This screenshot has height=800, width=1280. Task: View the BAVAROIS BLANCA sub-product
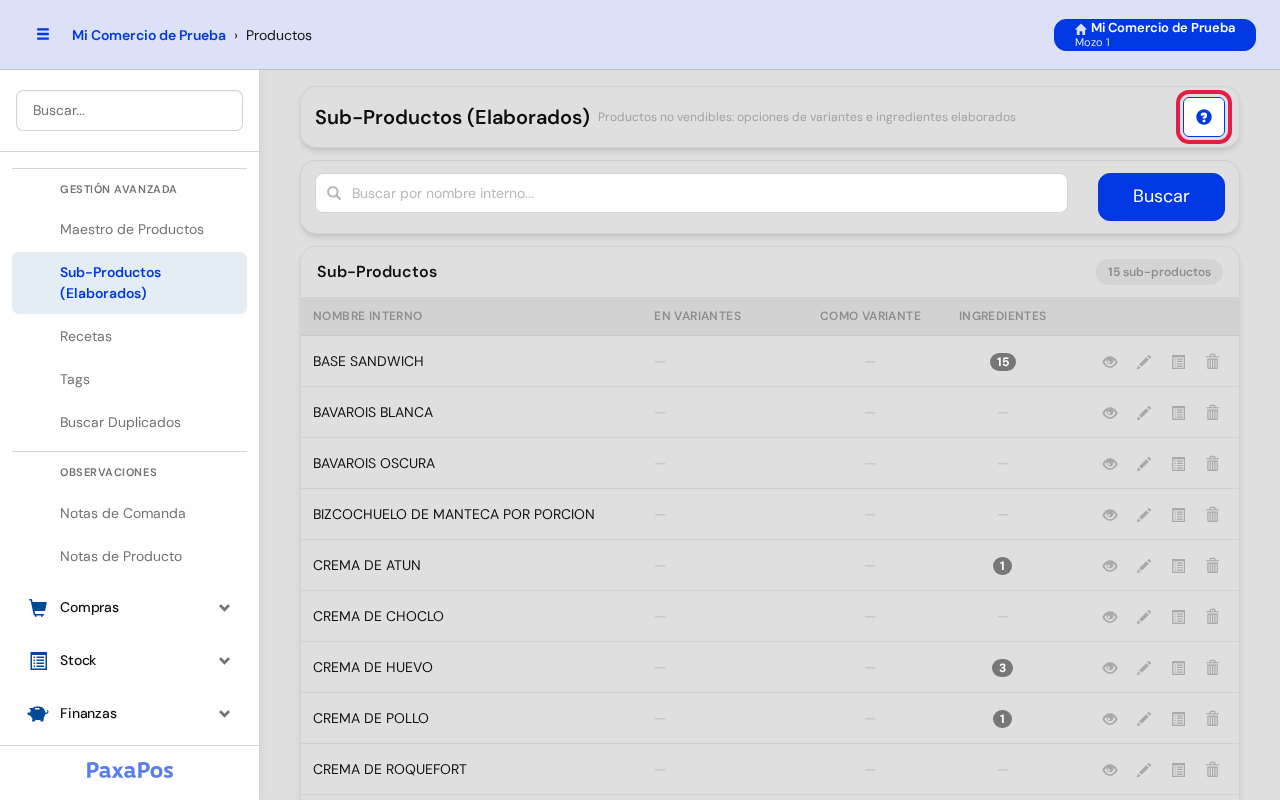1110,413
